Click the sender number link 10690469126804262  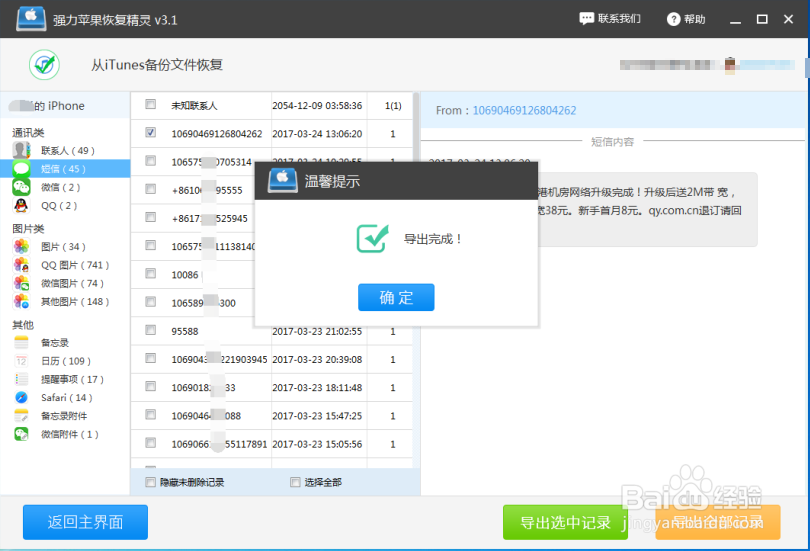click(524, 111)
